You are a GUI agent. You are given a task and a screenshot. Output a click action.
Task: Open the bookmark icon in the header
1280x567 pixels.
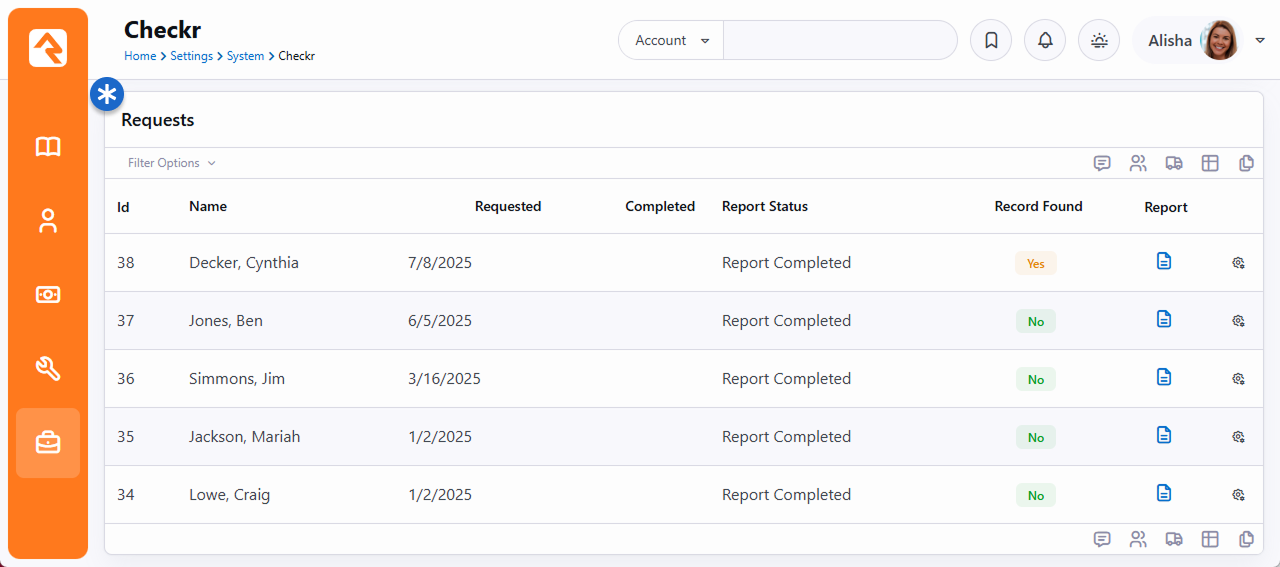991,41
